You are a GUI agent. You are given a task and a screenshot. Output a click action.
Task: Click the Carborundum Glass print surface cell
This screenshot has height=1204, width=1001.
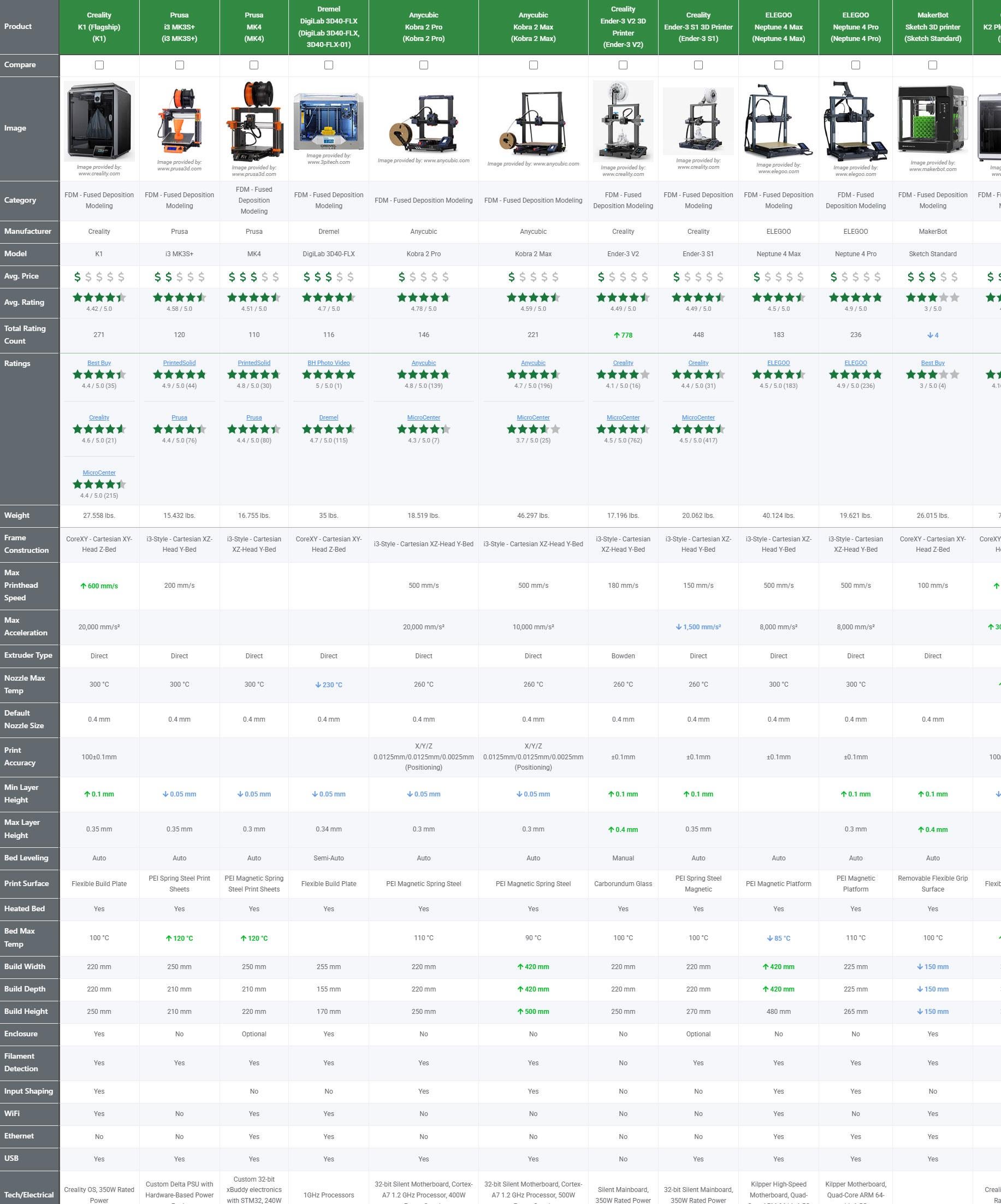(623, 883)
